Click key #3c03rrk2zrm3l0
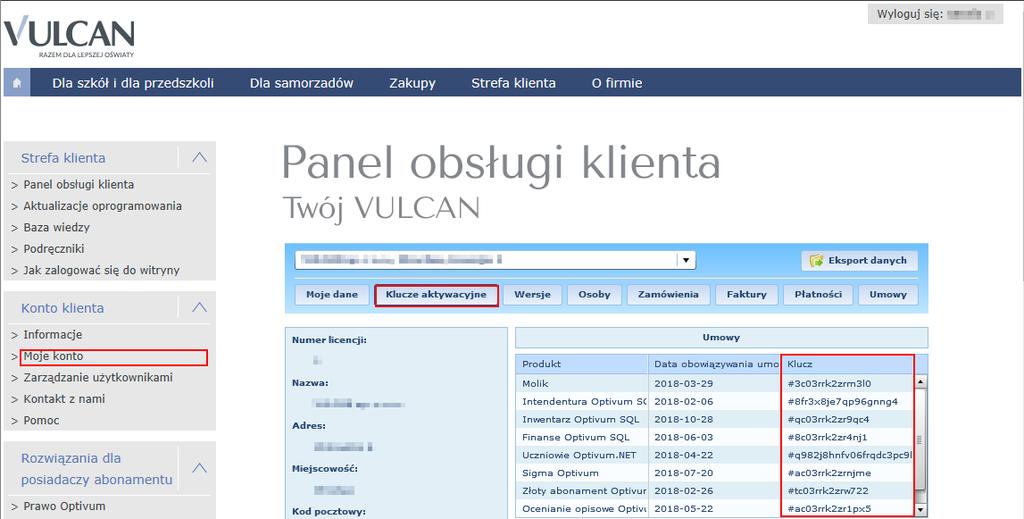Image resolution: width=1024 pixels, height=519 pixels. click(x=829, y=383)
